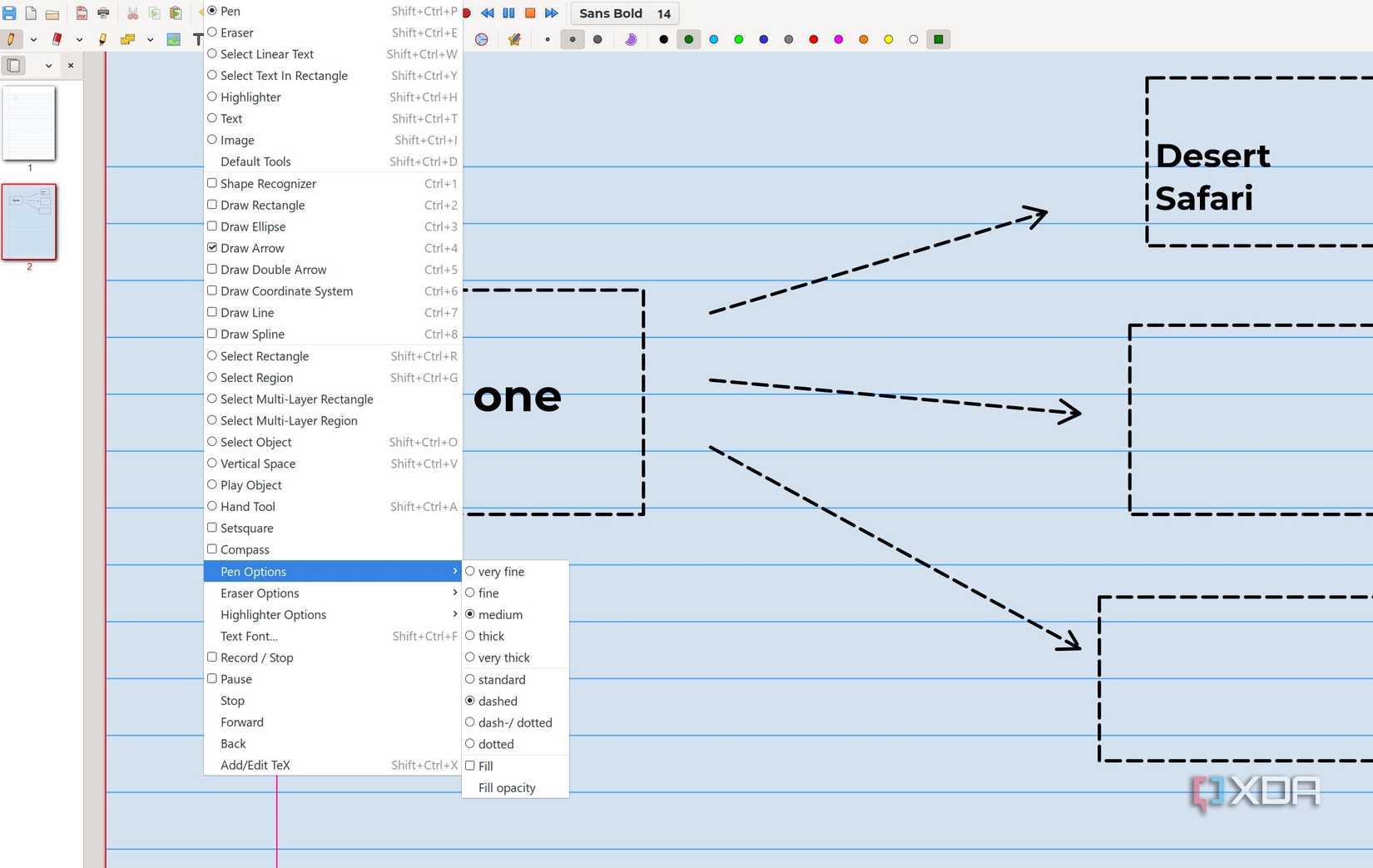Select the Eraser tool icon

point(57,39)
